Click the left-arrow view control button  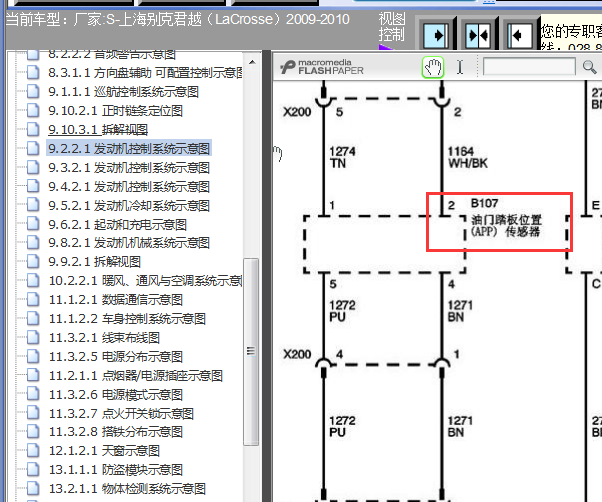pyautogui.click(x=519, y=35)
